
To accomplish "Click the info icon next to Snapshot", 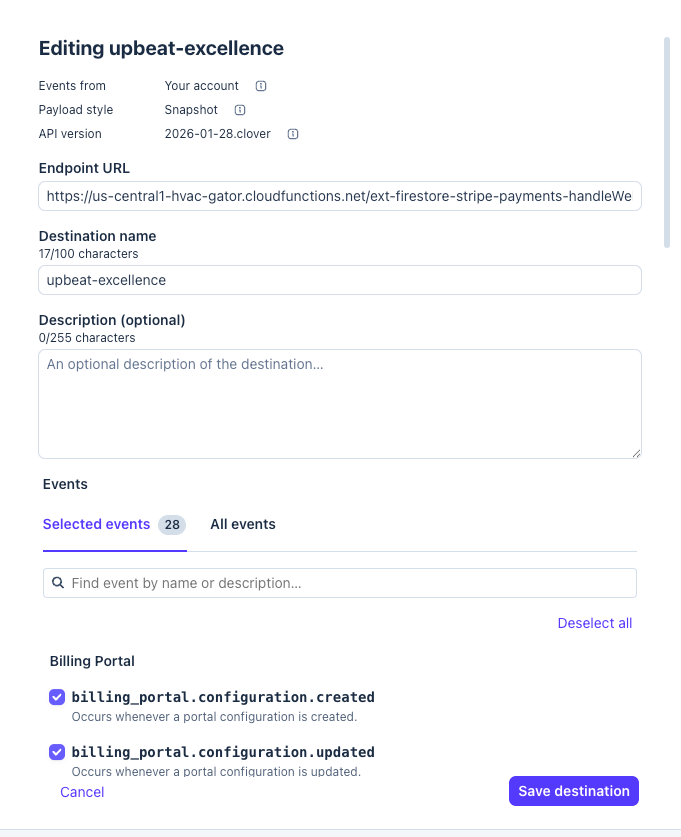I will (x=240, y=110).
